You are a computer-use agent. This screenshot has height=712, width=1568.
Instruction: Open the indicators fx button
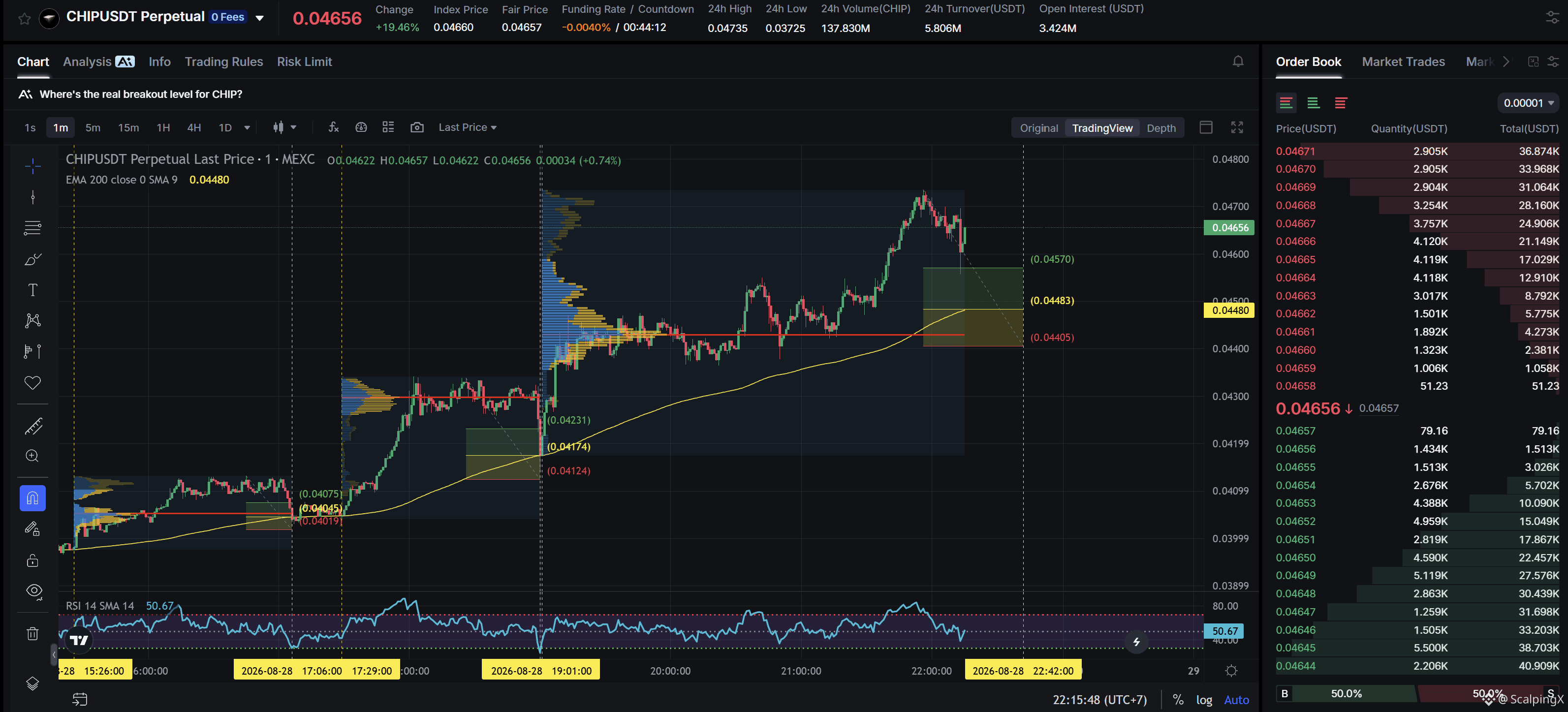[333, 127]
